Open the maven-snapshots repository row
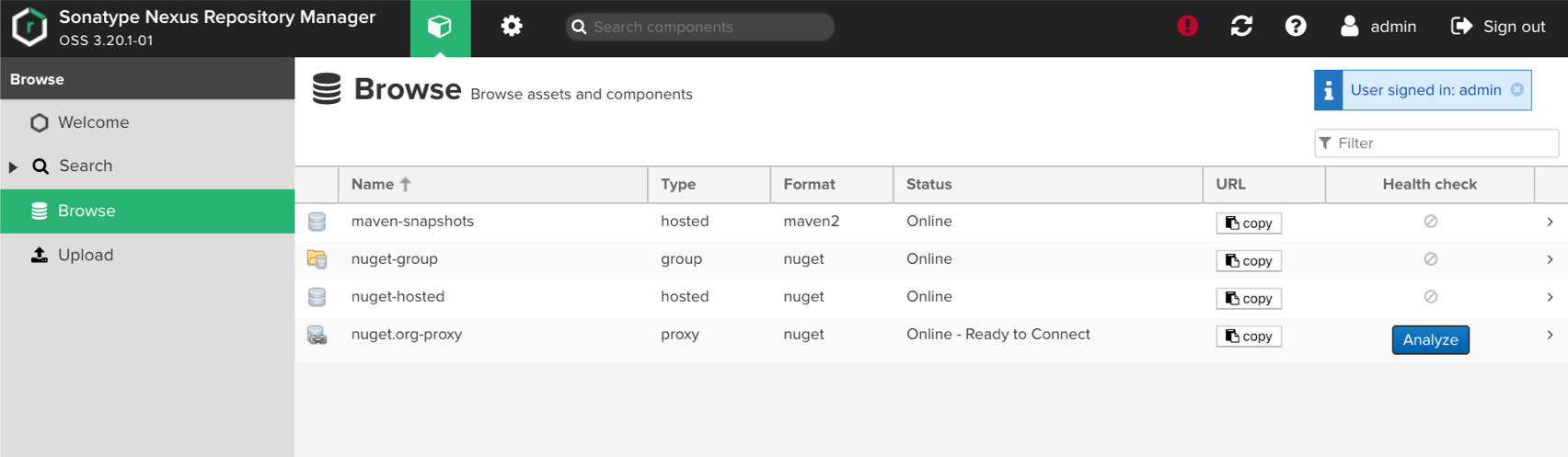 (931, 222)
